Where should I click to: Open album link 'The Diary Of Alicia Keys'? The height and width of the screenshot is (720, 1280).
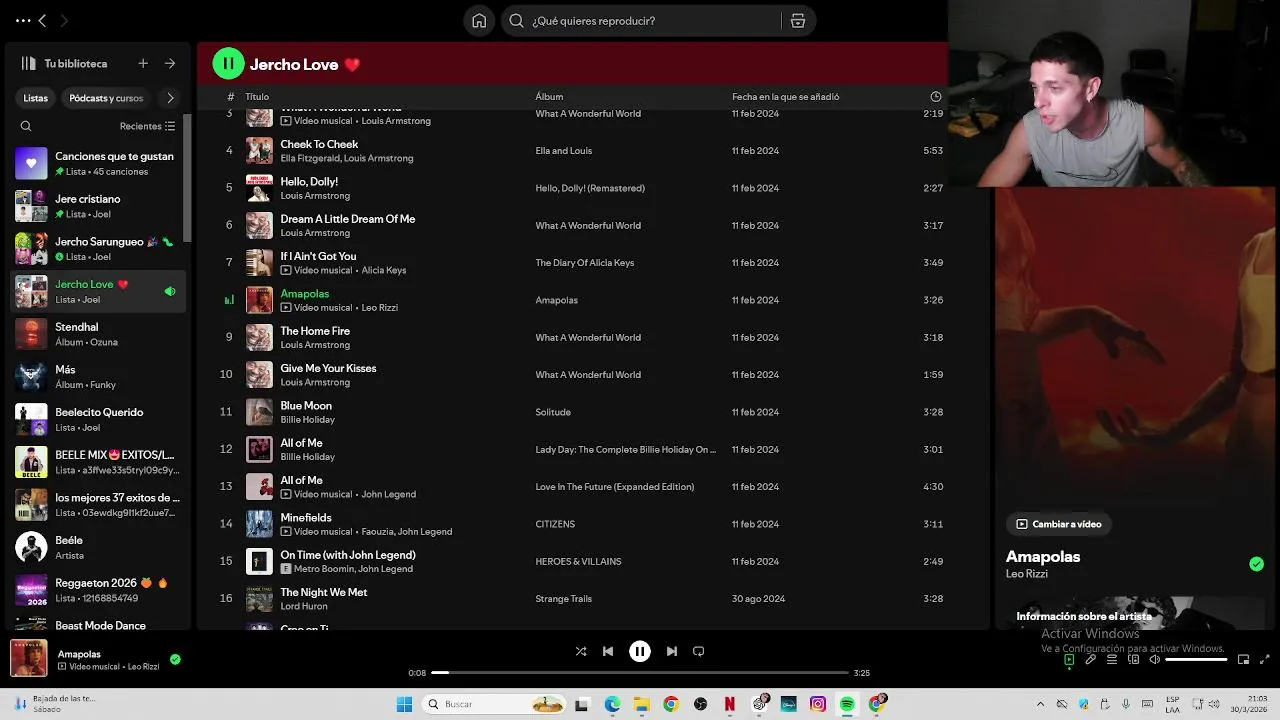click(x=584, y=263)
